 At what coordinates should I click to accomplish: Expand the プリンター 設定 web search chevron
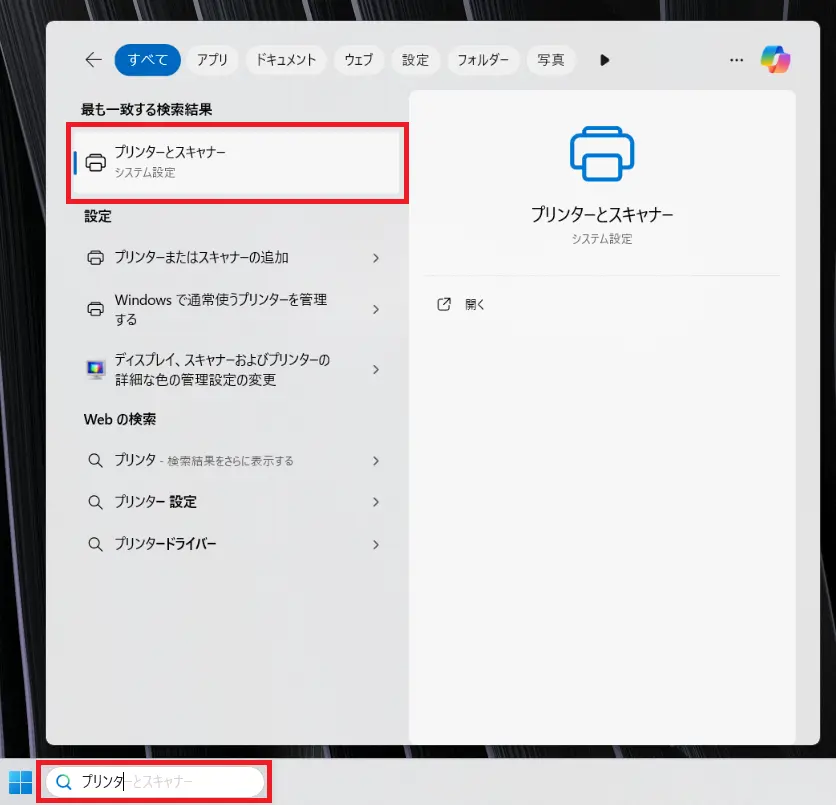coord(376,502)
